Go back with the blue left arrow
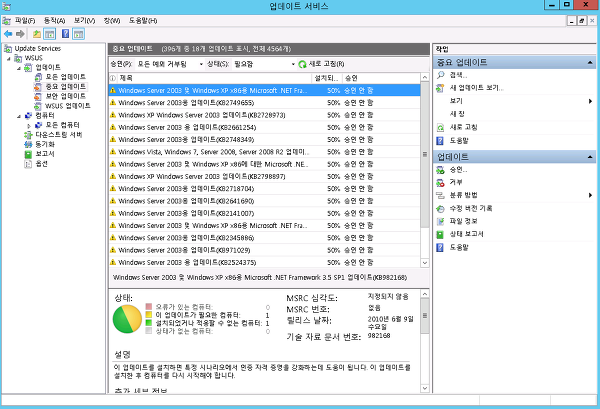600x409 pixels. click(x=8, y=34)
